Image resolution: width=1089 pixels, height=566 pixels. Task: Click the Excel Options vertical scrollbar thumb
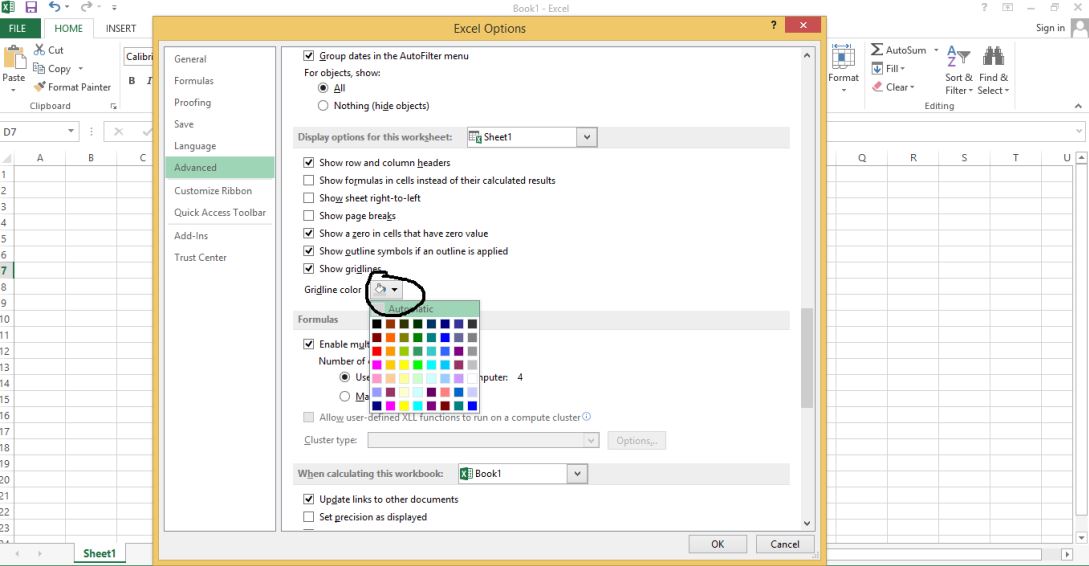[x=806, y=358]
